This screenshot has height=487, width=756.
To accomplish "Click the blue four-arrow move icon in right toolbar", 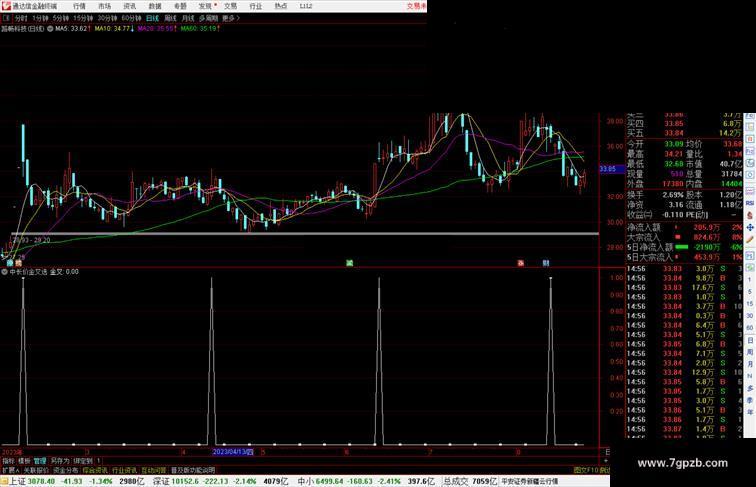I will [750, 227].
